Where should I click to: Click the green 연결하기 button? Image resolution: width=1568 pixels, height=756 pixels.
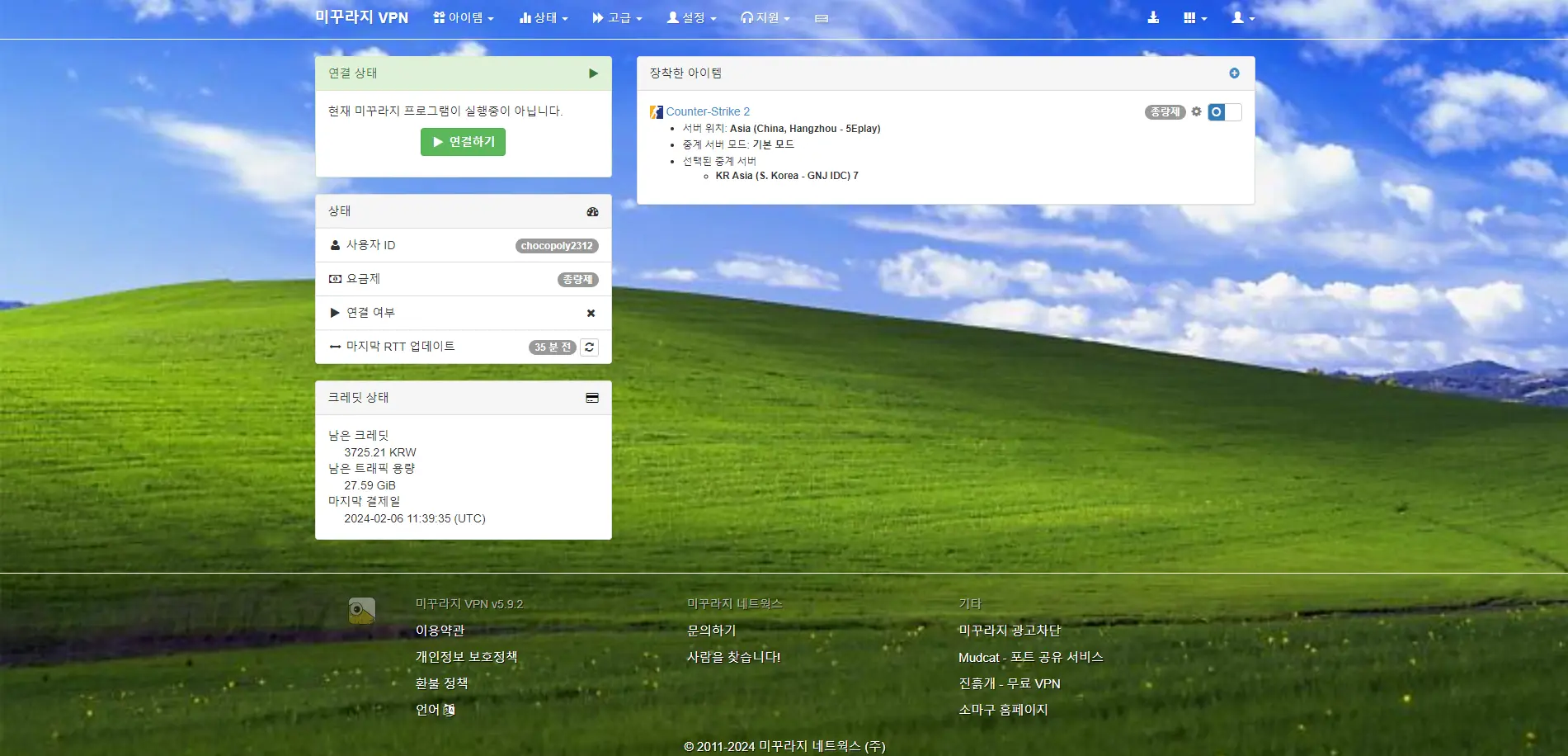point(463,142)
